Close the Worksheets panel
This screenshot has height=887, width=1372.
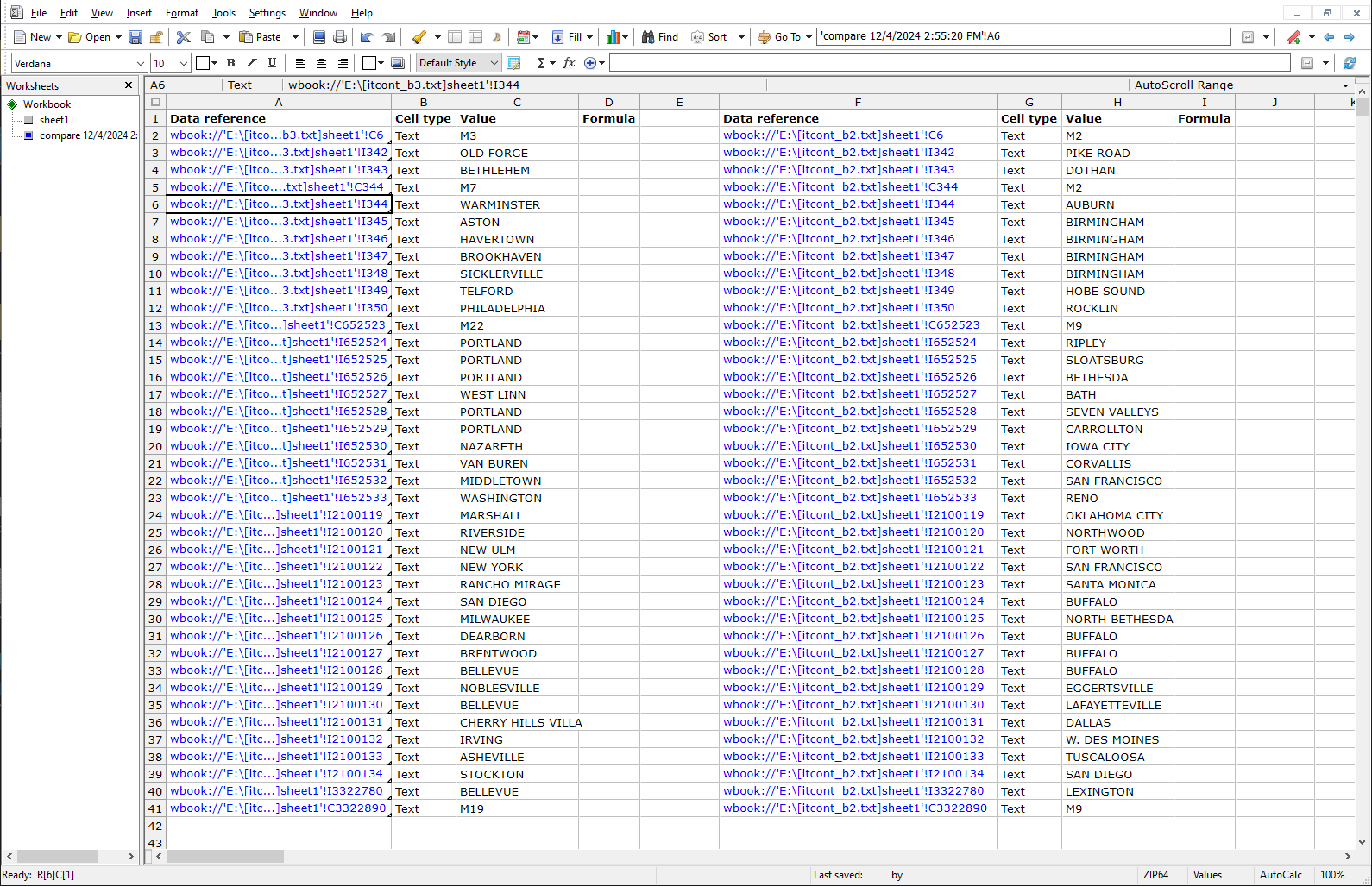(x=129, y=85)
